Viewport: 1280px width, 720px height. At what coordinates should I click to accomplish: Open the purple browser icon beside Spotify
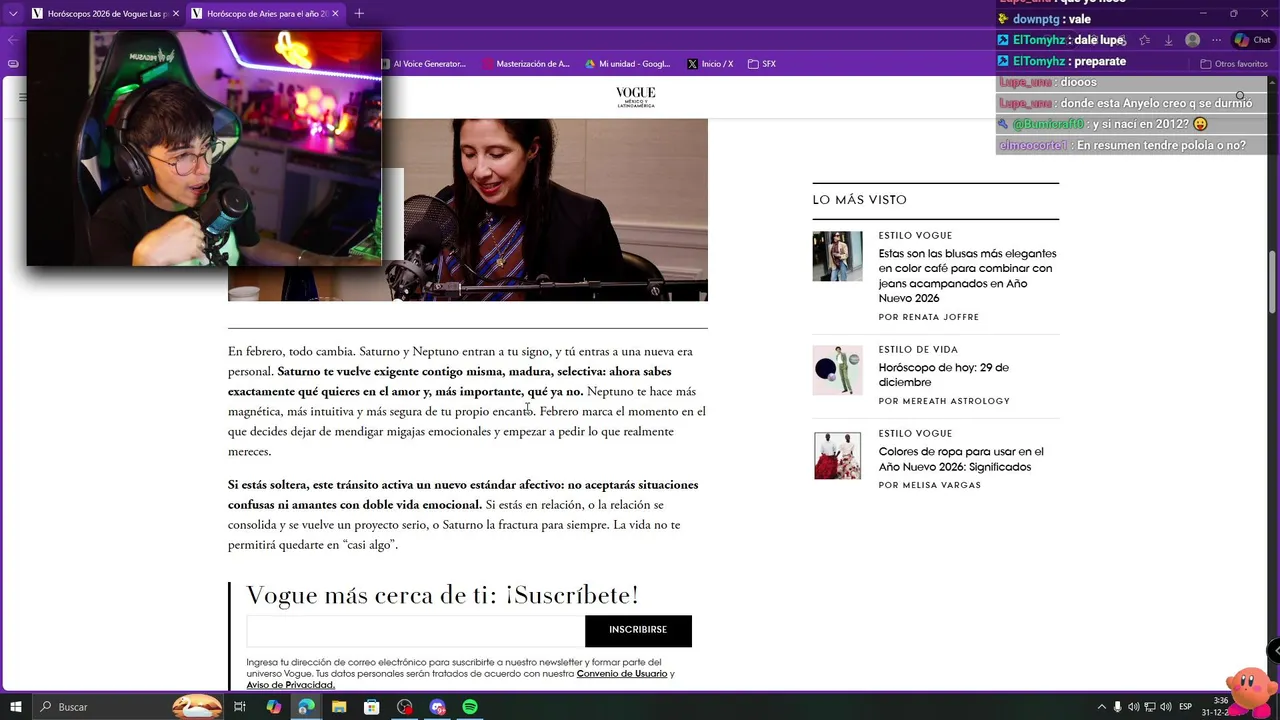click(x=437, y=707)
